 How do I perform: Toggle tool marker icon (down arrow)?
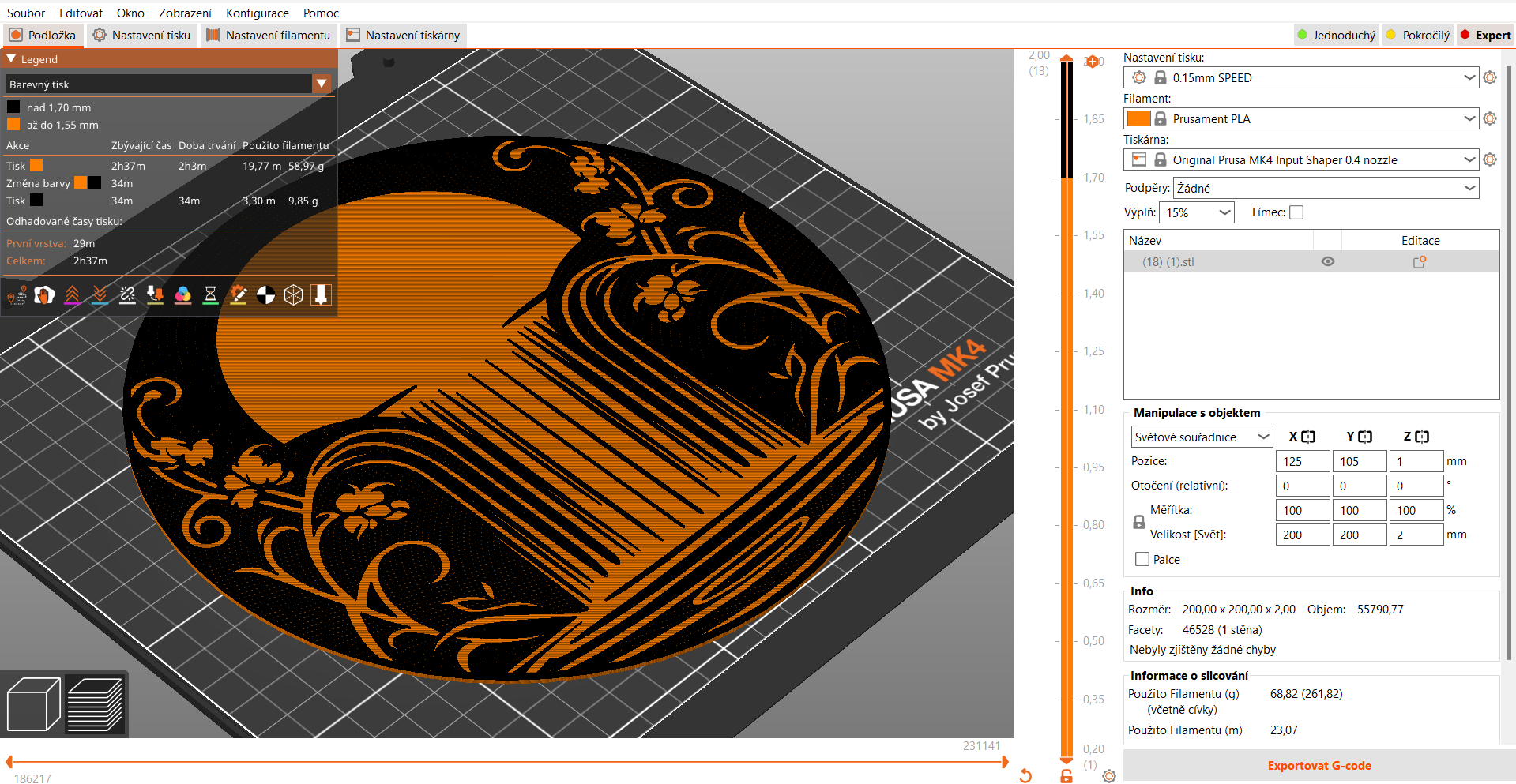[x=321, y=295]
